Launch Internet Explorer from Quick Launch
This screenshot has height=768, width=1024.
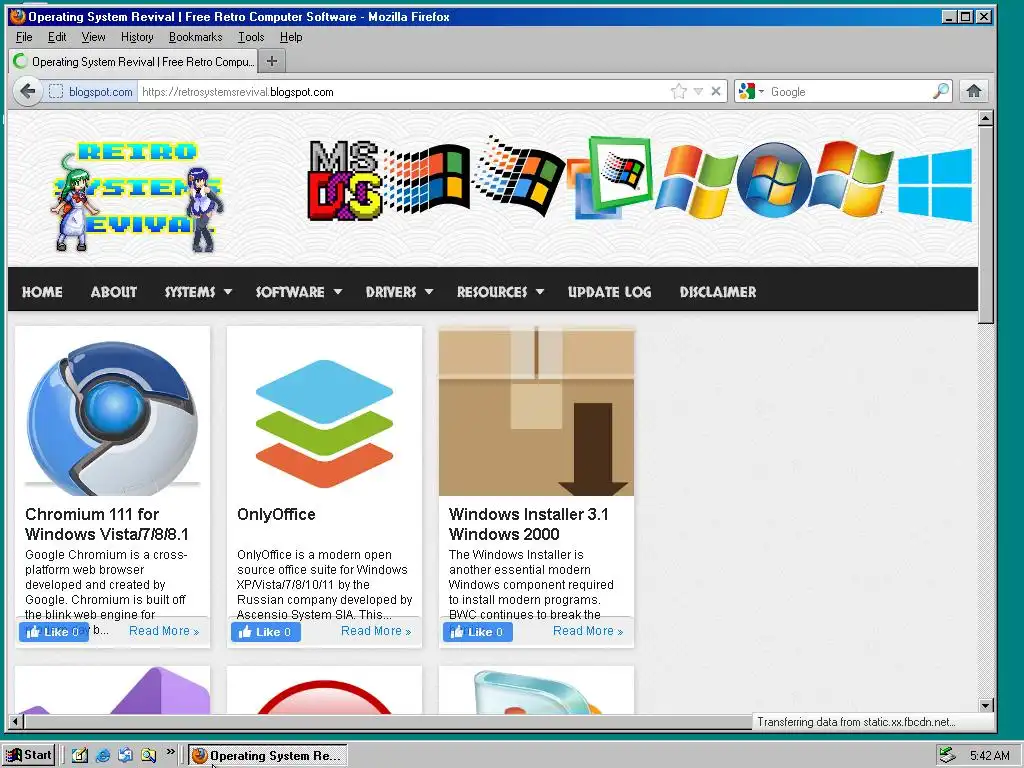pyautogui.click(x=103, y=756)
